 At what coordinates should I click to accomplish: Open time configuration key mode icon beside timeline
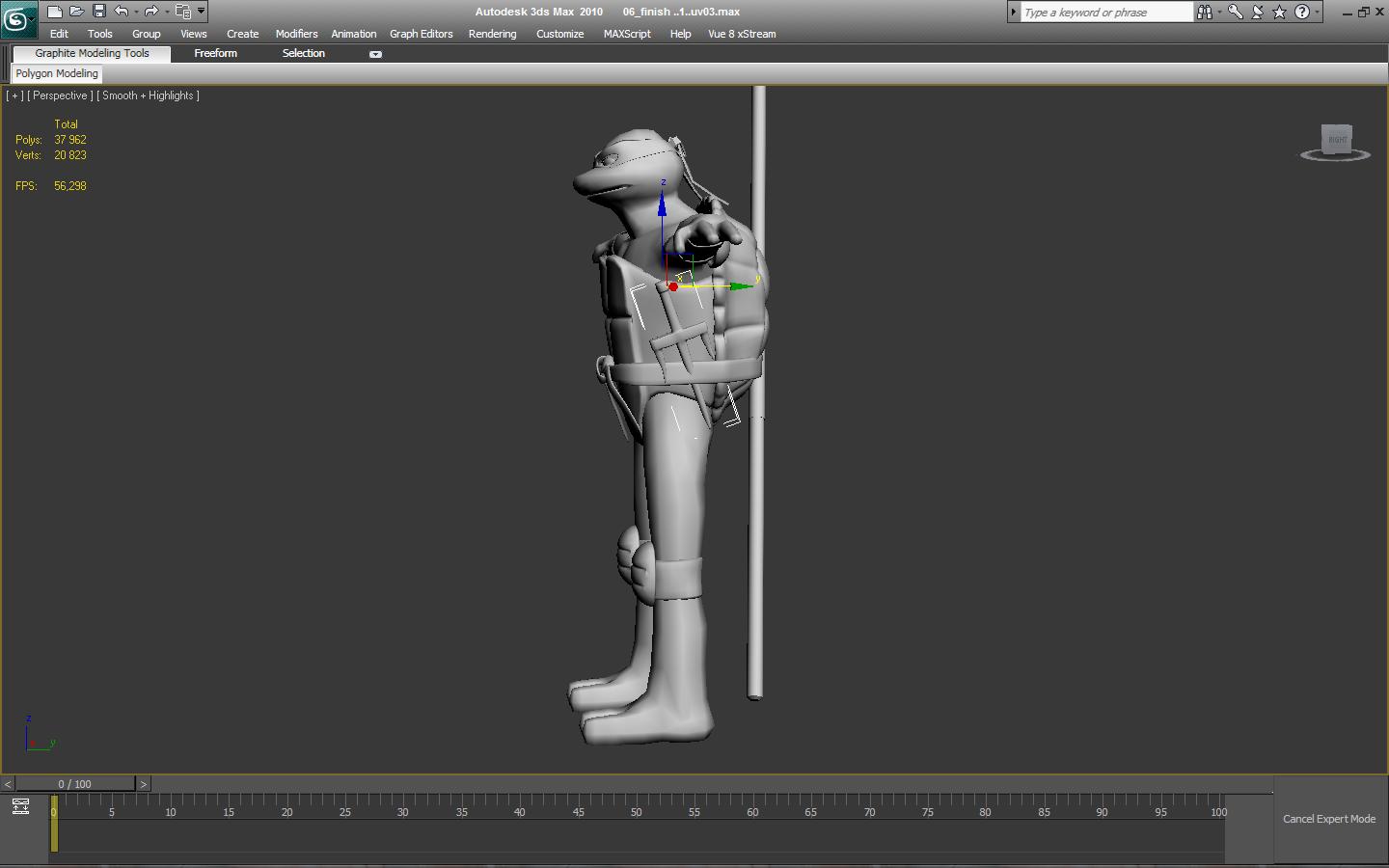[x=20, y=806]
